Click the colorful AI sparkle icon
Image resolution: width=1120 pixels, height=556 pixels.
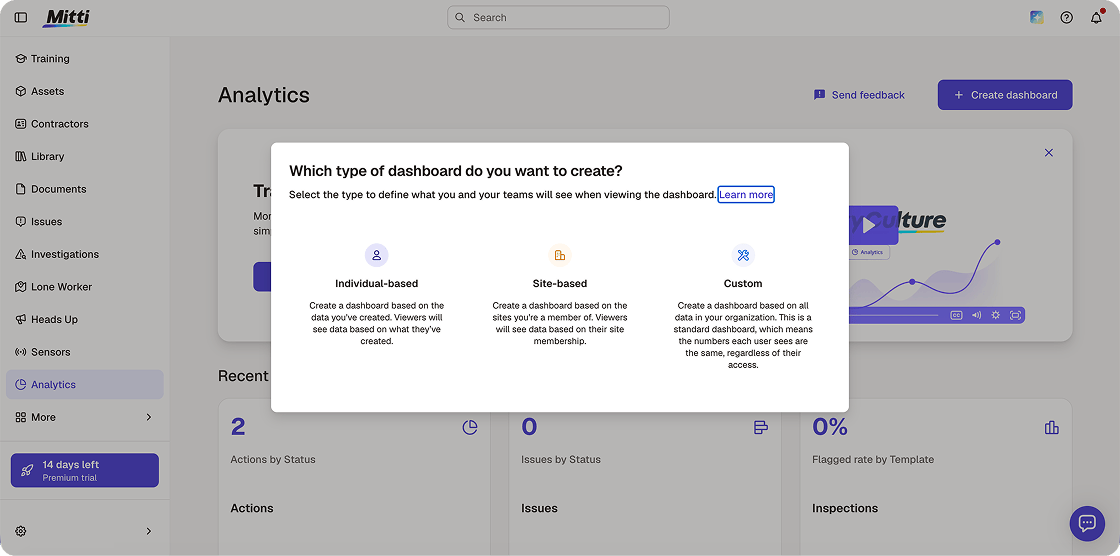coord(1036,17)
